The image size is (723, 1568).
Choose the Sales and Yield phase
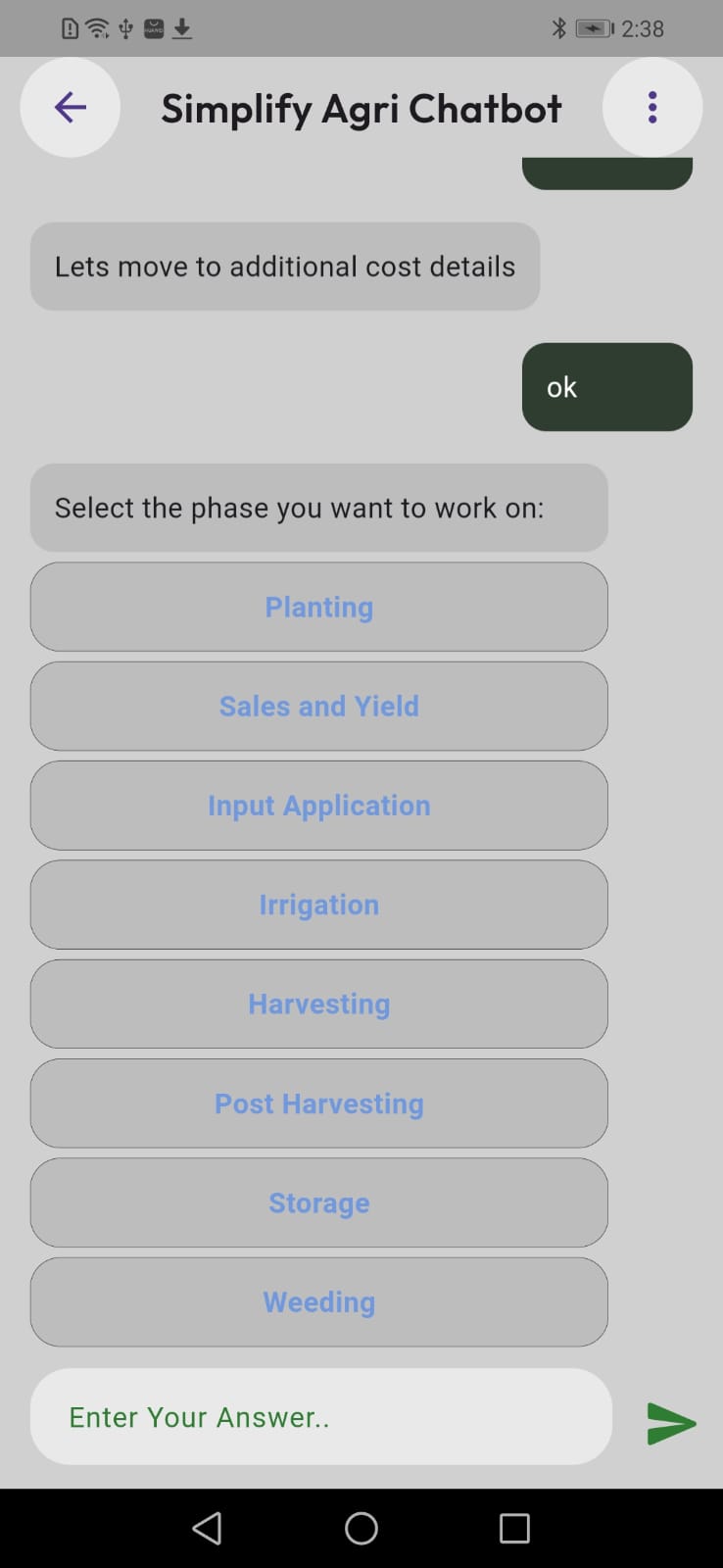click(319, 707)
